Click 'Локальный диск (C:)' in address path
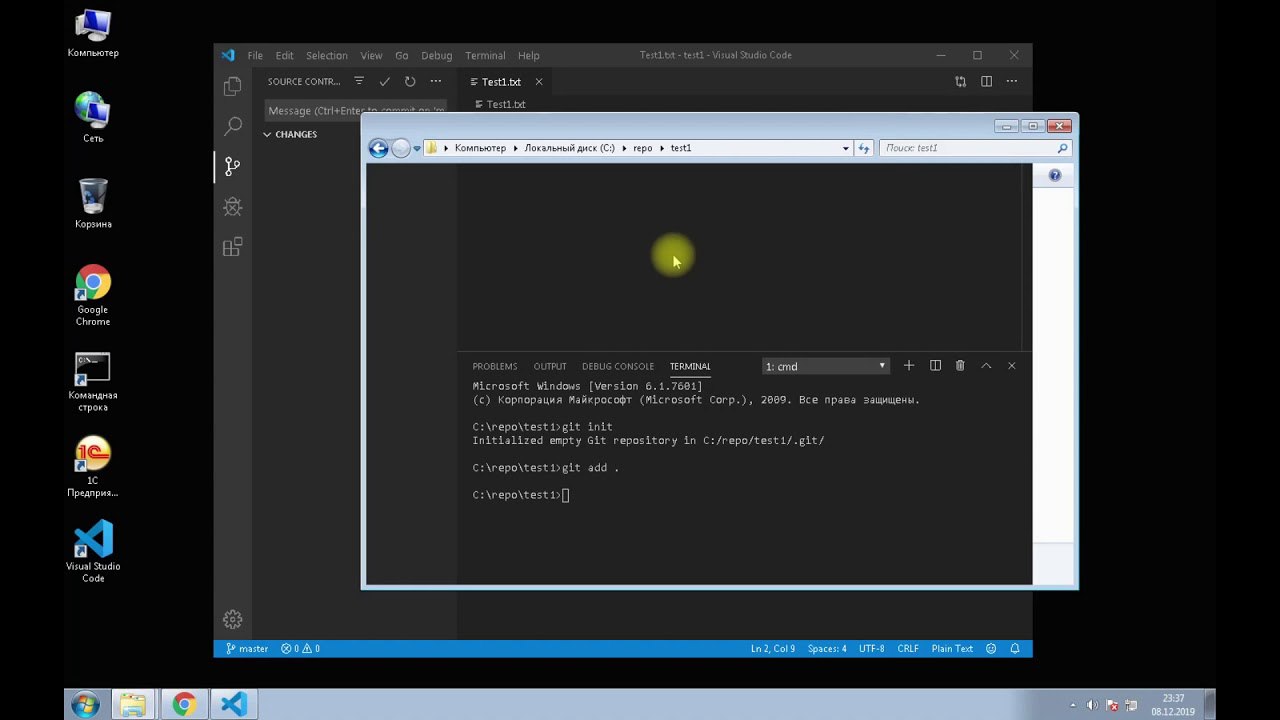The width and height of the screenshot is (1280, 720). point(569,148)
